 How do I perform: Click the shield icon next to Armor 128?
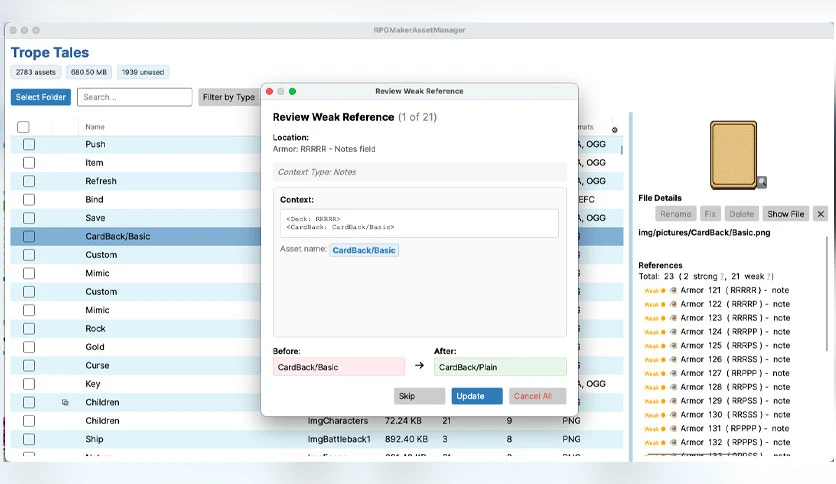pos(673,388)
